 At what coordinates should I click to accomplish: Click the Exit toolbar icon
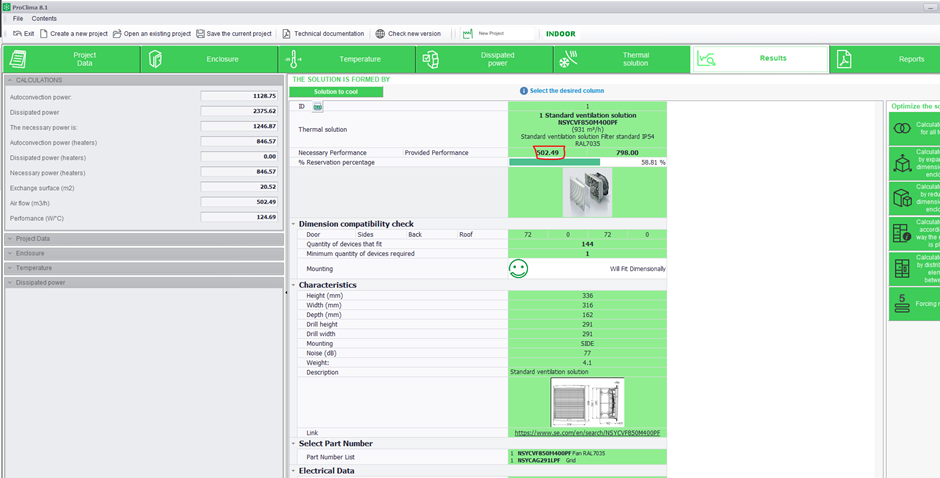point(17,33)
